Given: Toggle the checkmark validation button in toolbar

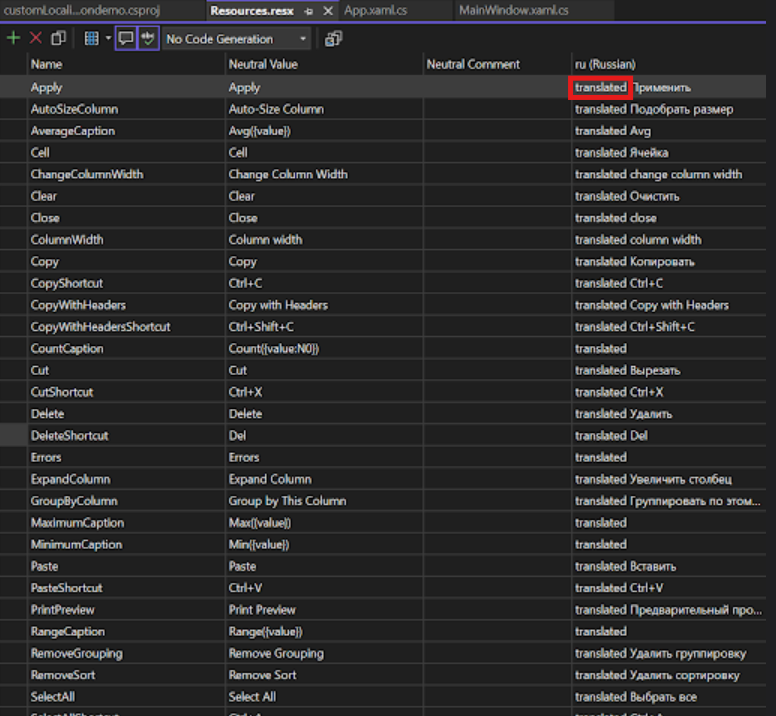Looking at the screenshot, I should tap(149, 39).
